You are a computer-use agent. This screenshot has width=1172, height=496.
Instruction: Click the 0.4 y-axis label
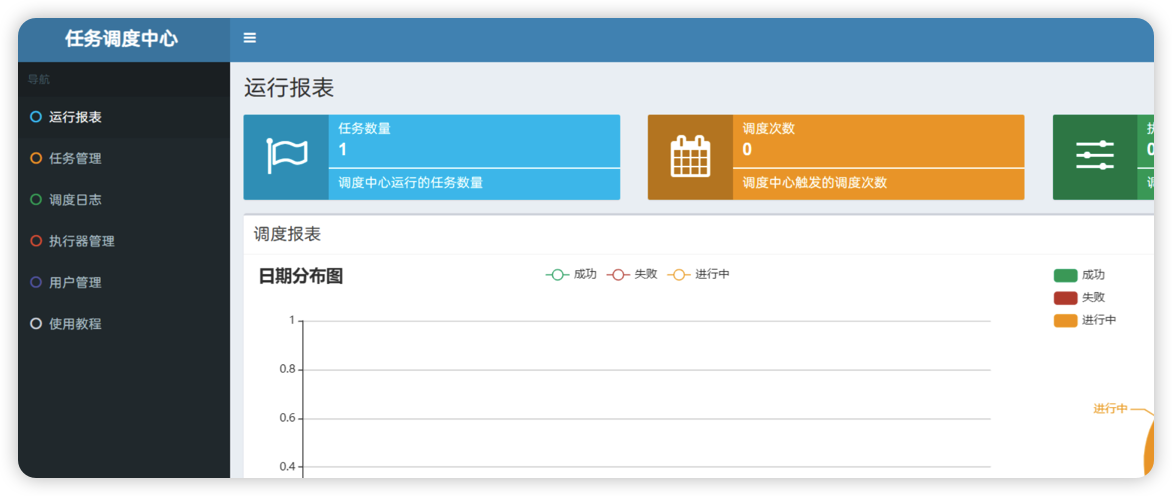point(287,467)
